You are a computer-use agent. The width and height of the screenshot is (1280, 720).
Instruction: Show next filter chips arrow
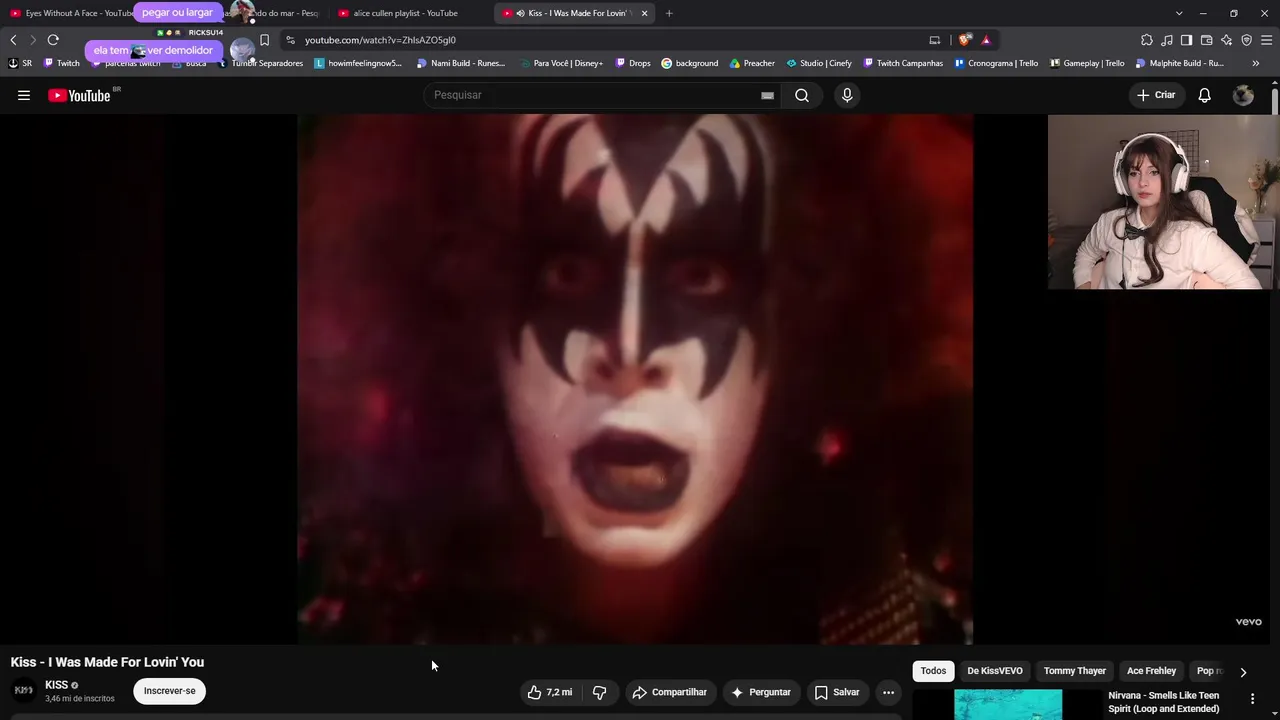[x=1243, y=672]
